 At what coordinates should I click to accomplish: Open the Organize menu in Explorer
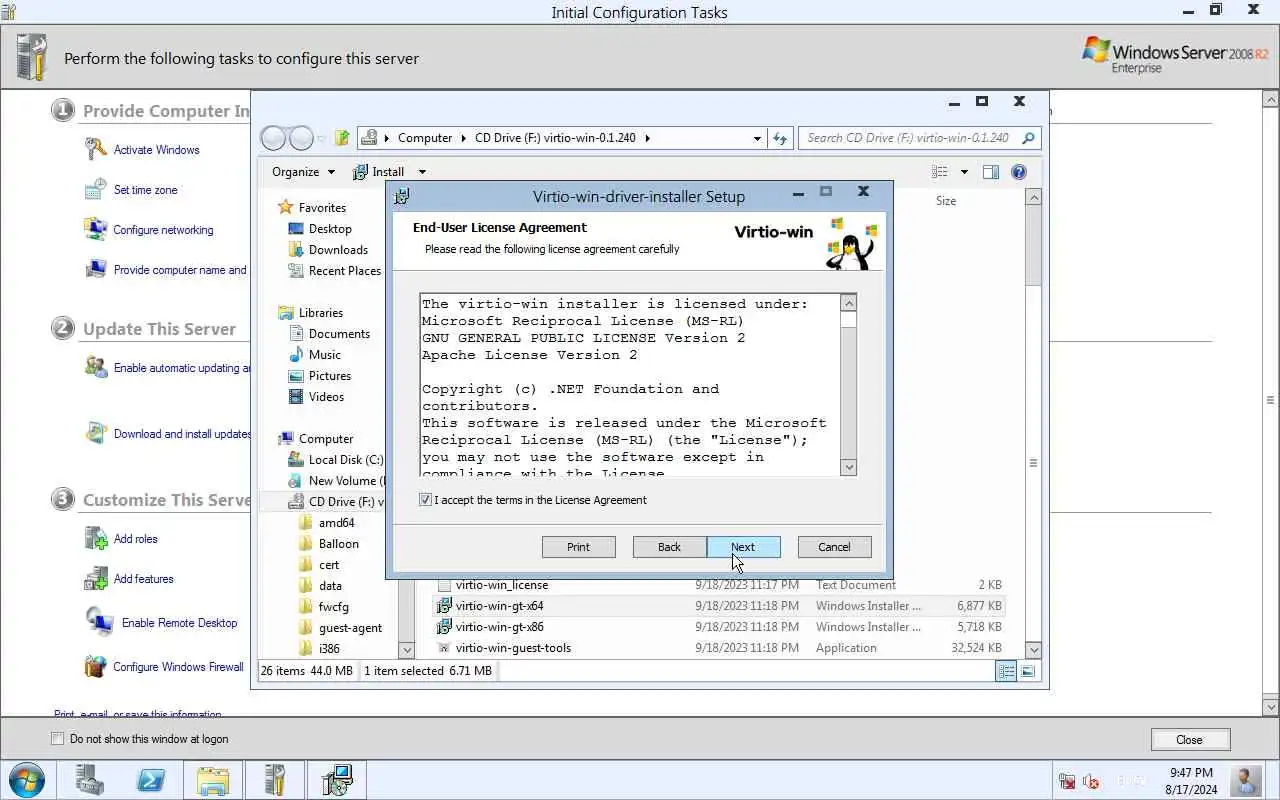click(x=303, y=172)
